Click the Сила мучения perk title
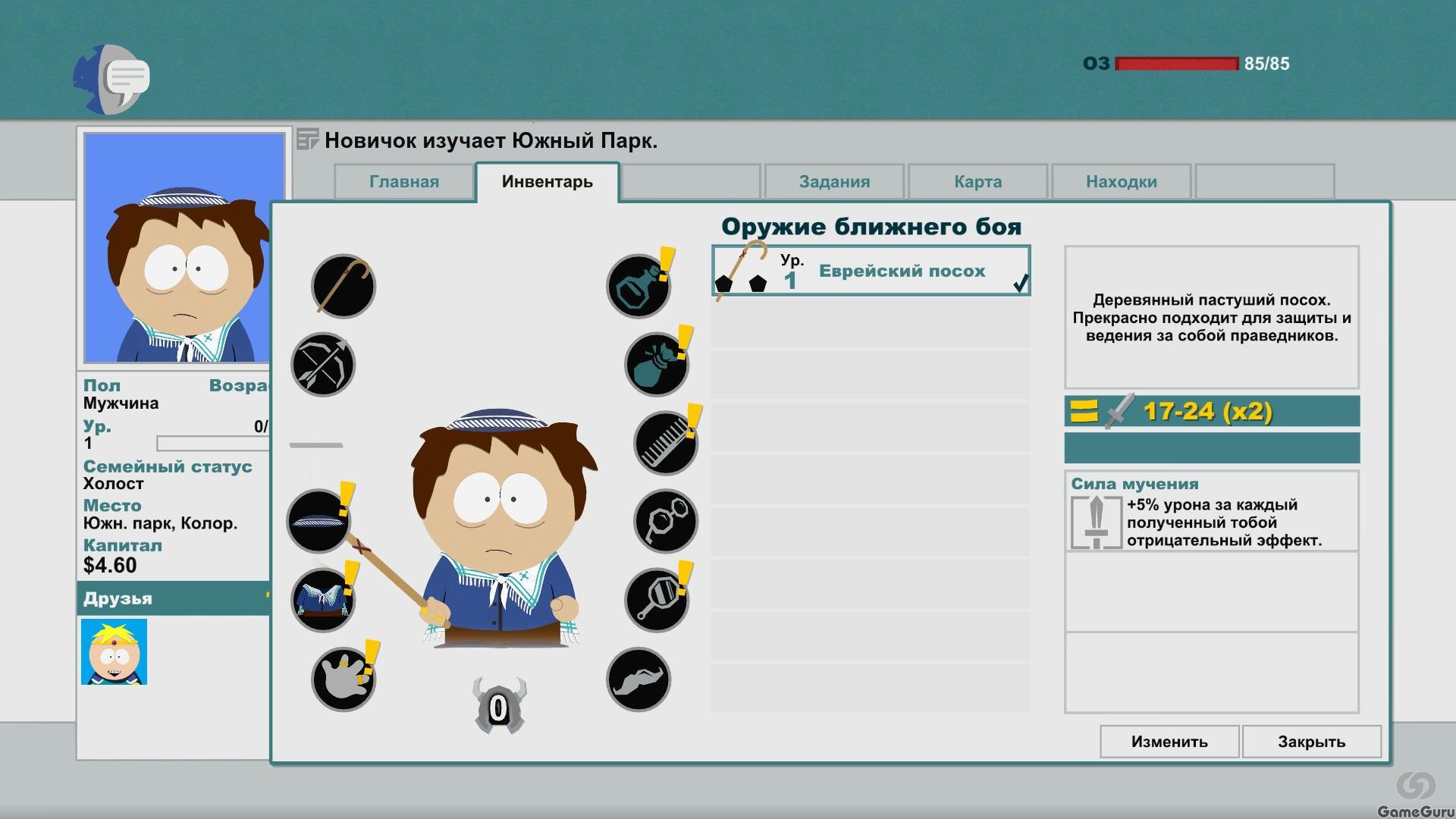This screenshot has height=819, width=1456. [1134, 484]
